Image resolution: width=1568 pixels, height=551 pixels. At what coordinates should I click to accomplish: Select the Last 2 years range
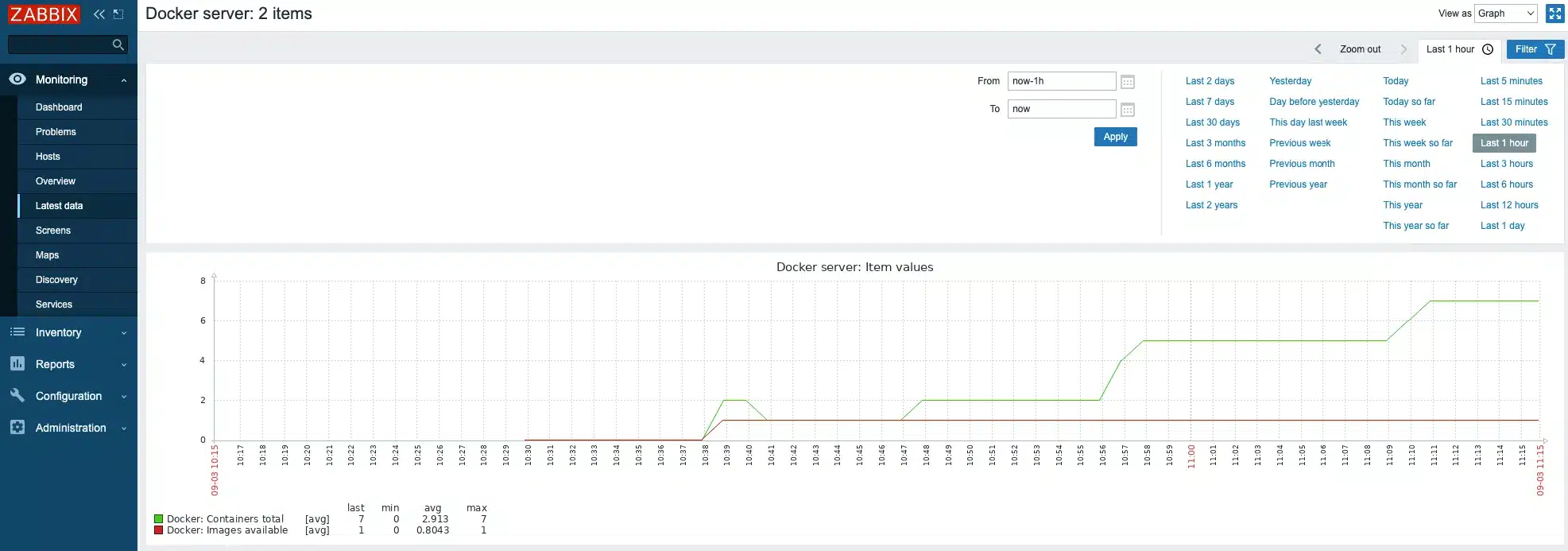(x=1211, y=205)
